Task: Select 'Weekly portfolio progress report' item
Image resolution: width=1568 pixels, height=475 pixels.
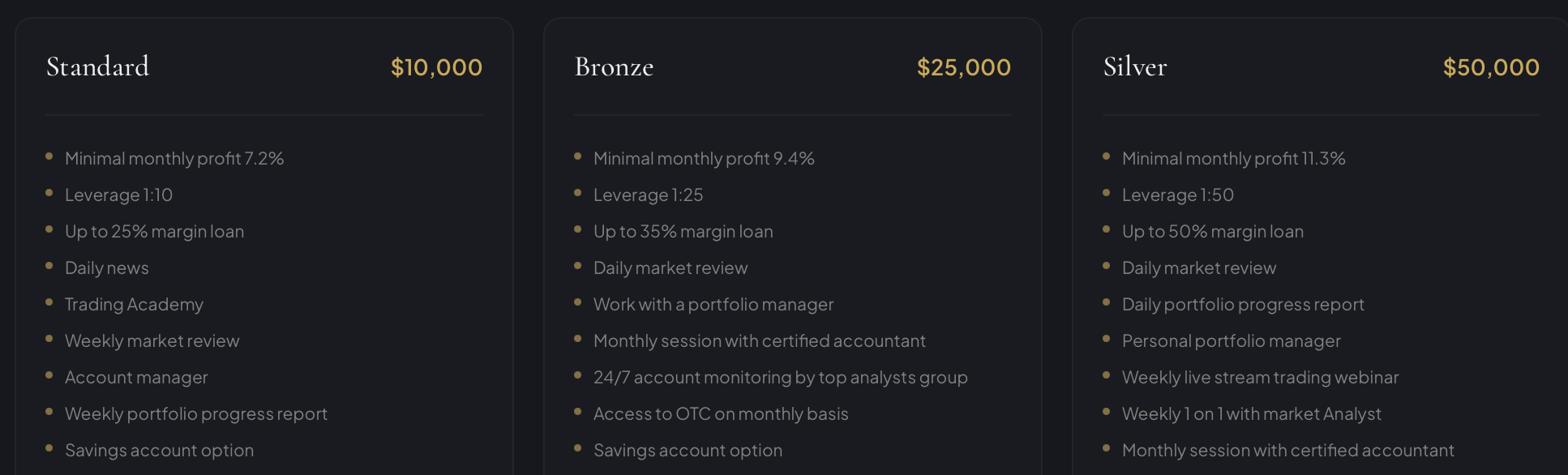Action: (196, 414)
